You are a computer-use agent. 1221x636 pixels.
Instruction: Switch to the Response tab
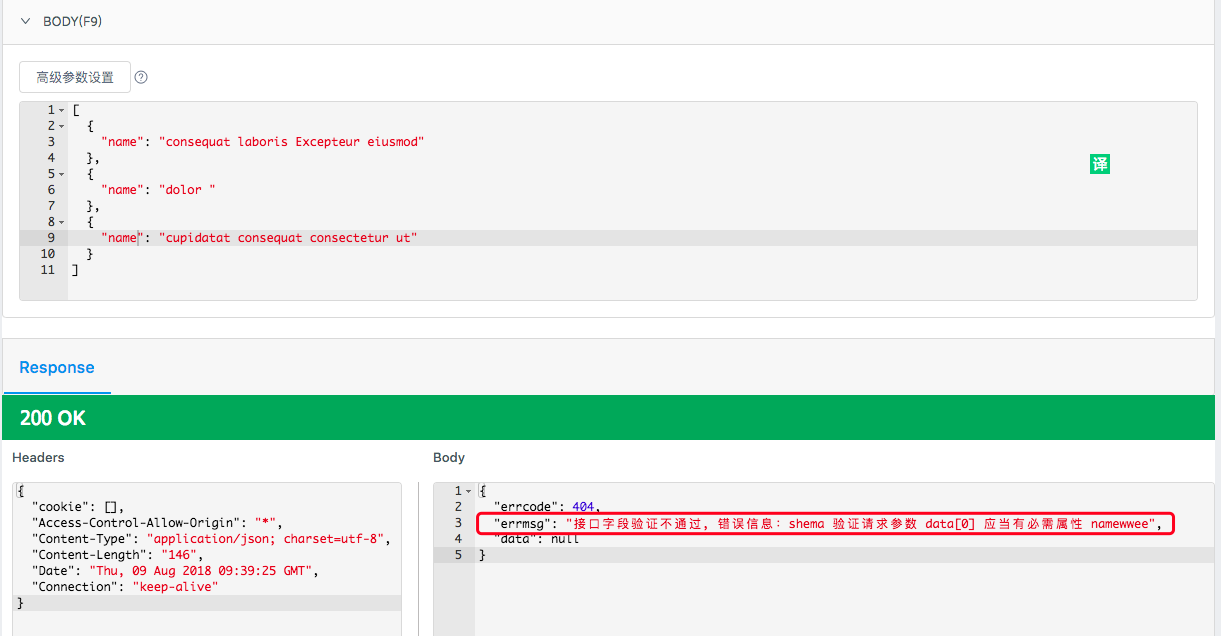pos(57,368)
